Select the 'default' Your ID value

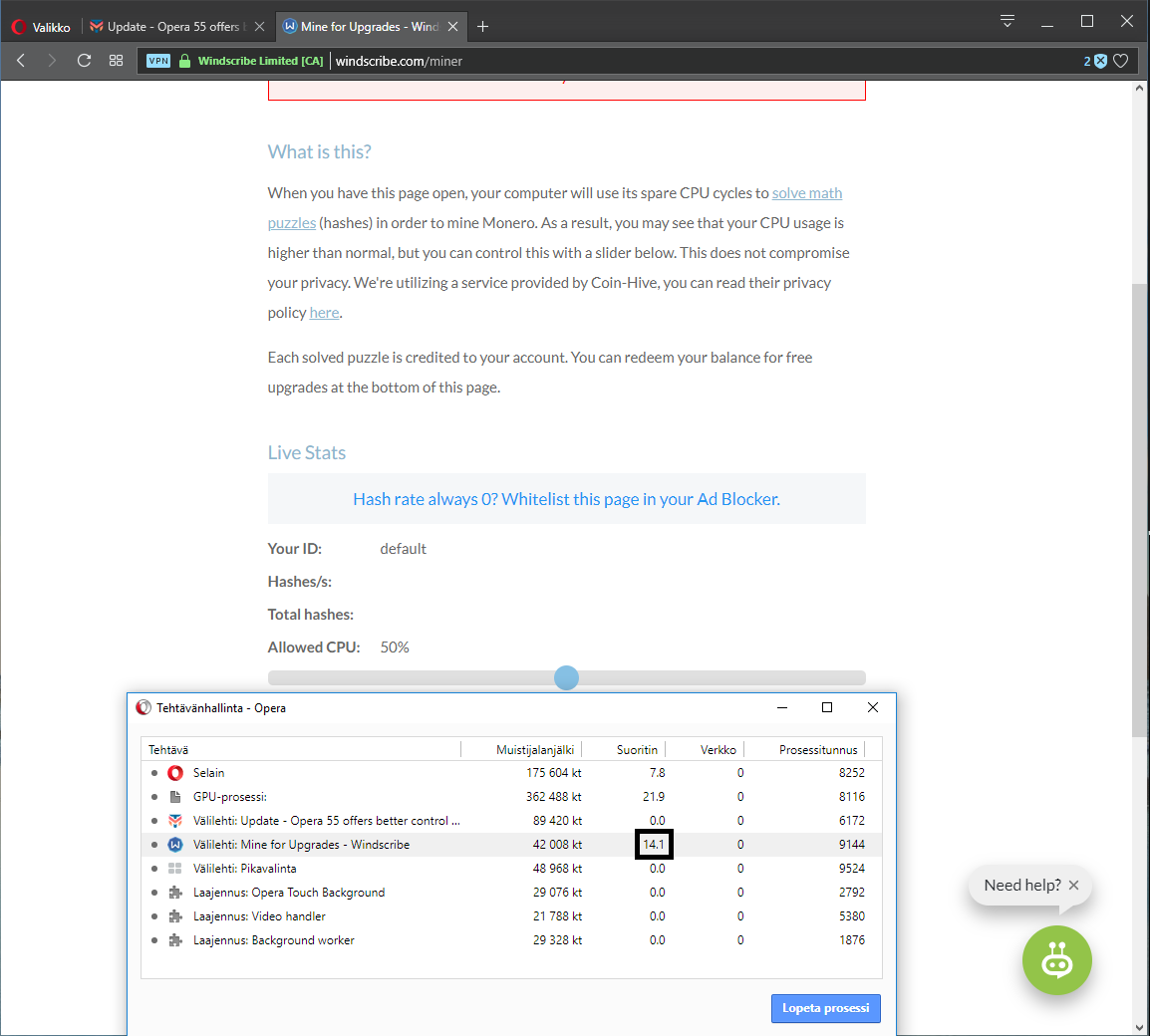[403, 549]
